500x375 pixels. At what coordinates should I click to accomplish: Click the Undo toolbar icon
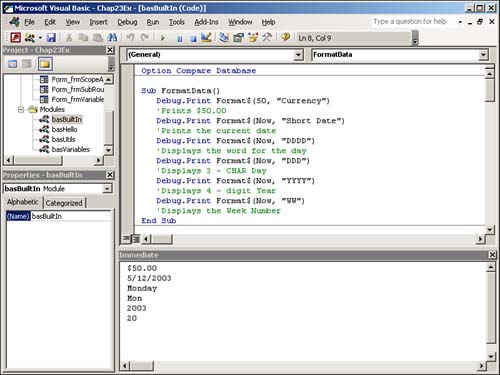[131, 38]
